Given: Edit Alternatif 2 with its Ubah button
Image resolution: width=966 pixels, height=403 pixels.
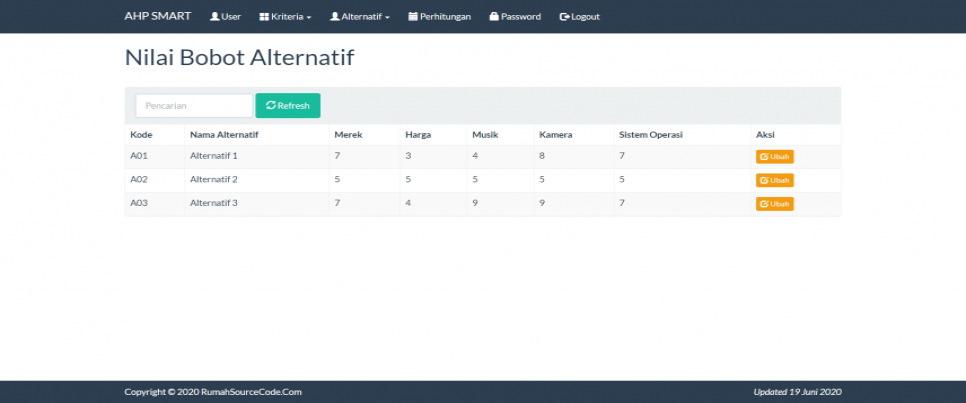Looking at the screenshot, I should point(775,180).
